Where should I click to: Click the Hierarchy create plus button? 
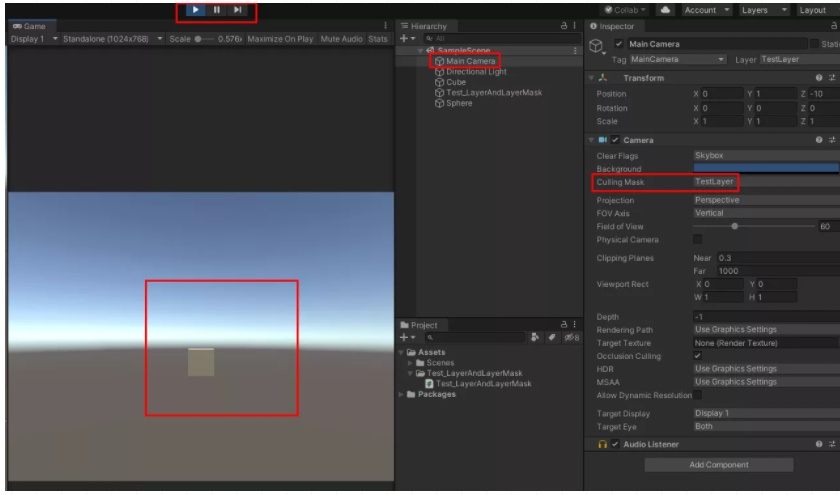tap(407, 38)
